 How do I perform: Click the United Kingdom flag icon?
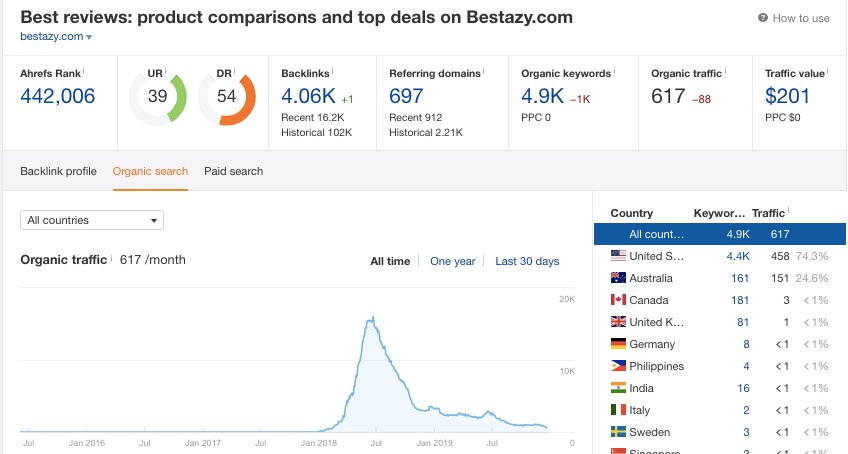[618, 322]
